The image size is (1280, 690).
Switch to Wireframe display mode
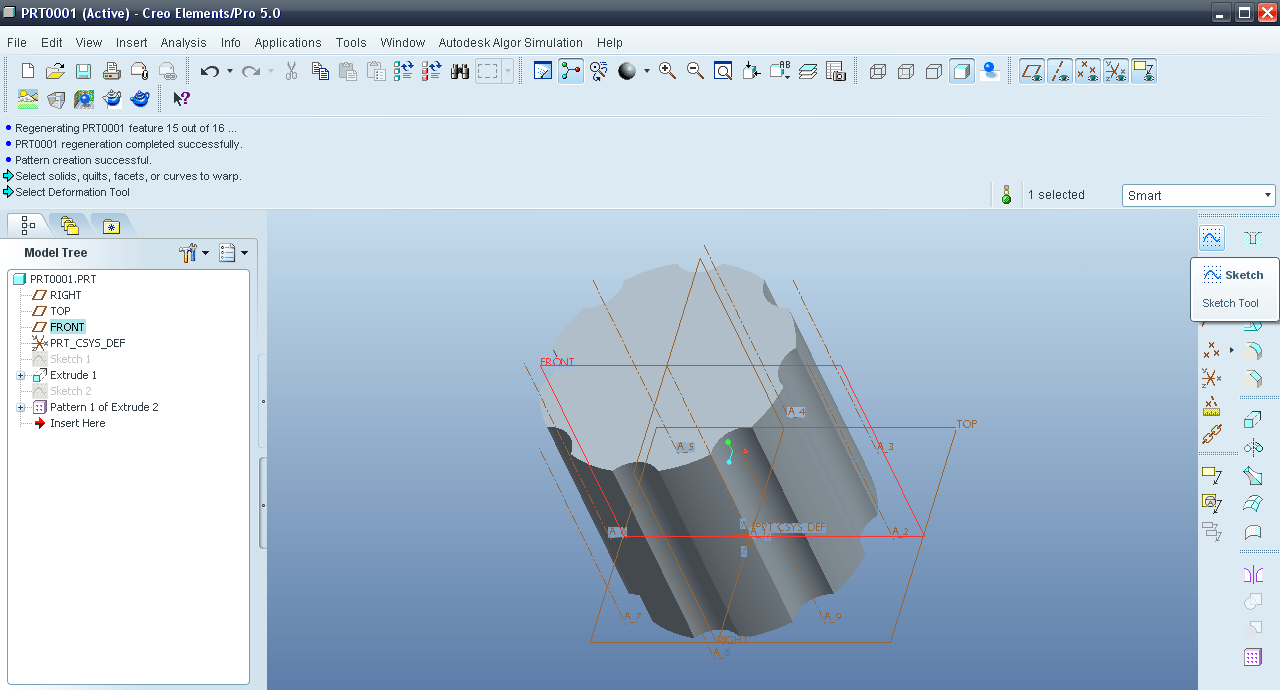coord(878,71)
